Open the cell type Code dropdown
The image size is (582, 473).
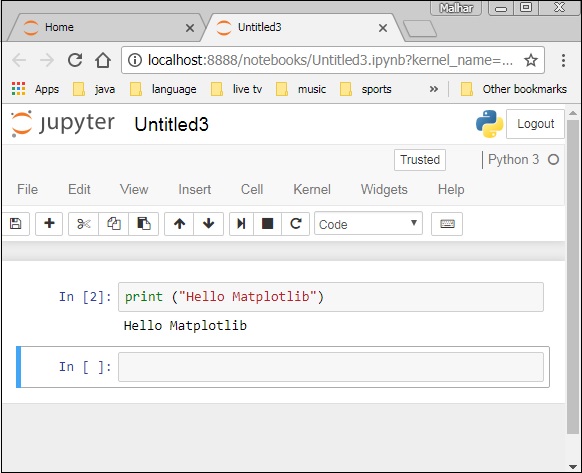[x=368, y=224]
